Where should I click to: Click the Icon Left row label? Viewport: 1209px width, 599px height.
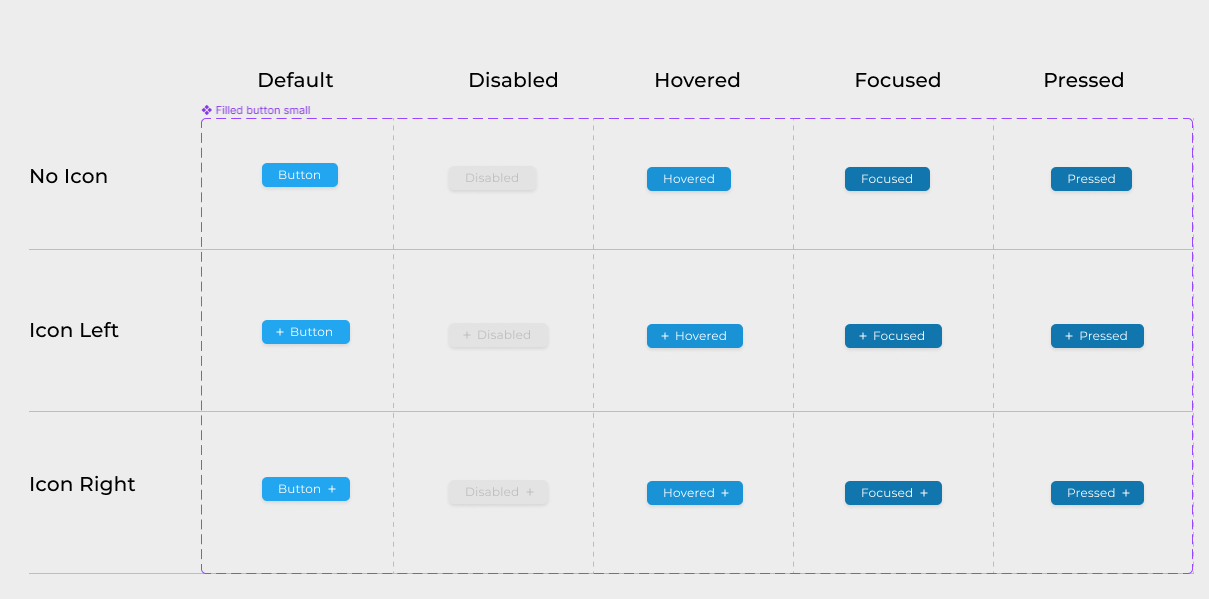[x=74, y=330]
